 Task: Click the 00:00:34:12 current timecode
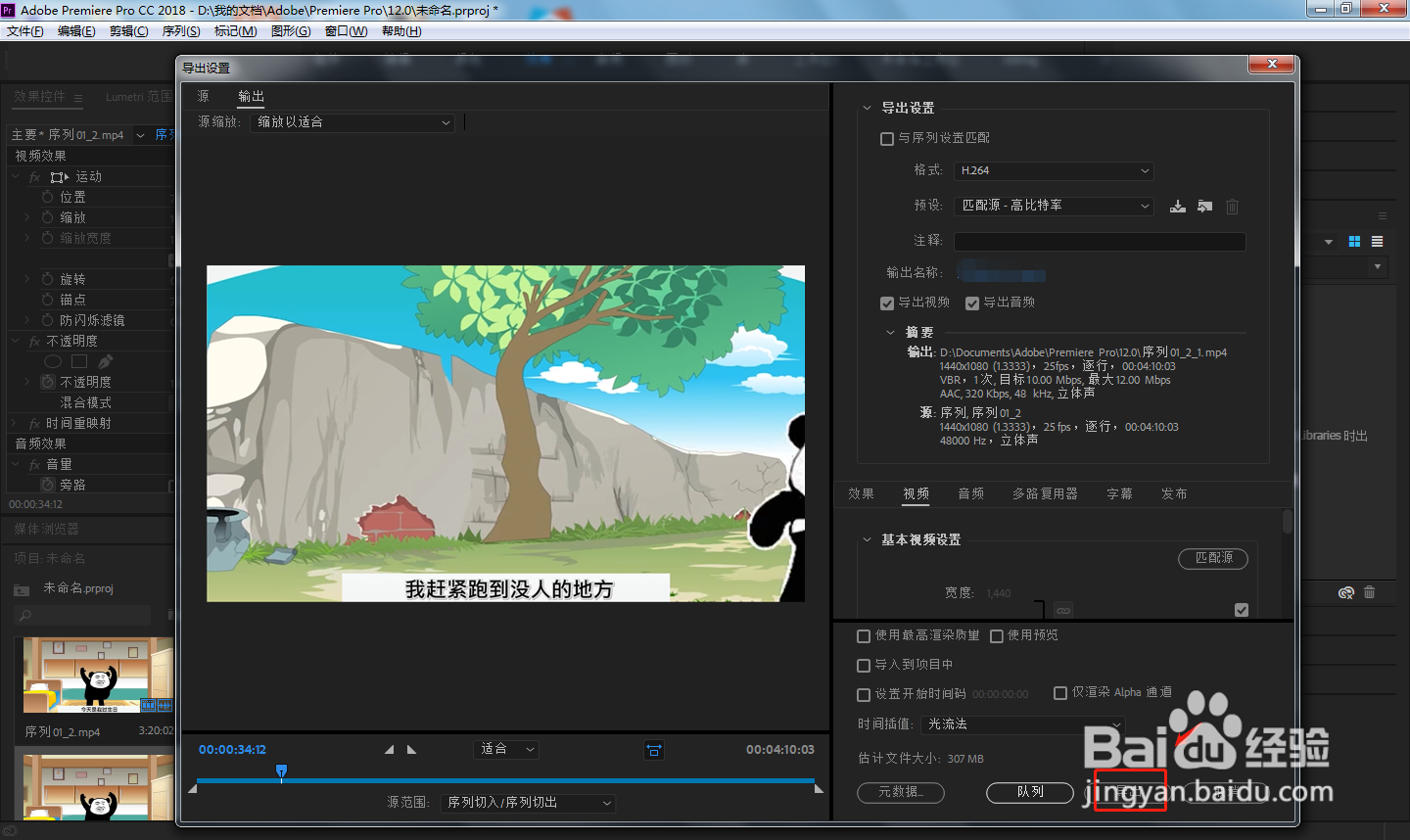click(x=232, y=750)
